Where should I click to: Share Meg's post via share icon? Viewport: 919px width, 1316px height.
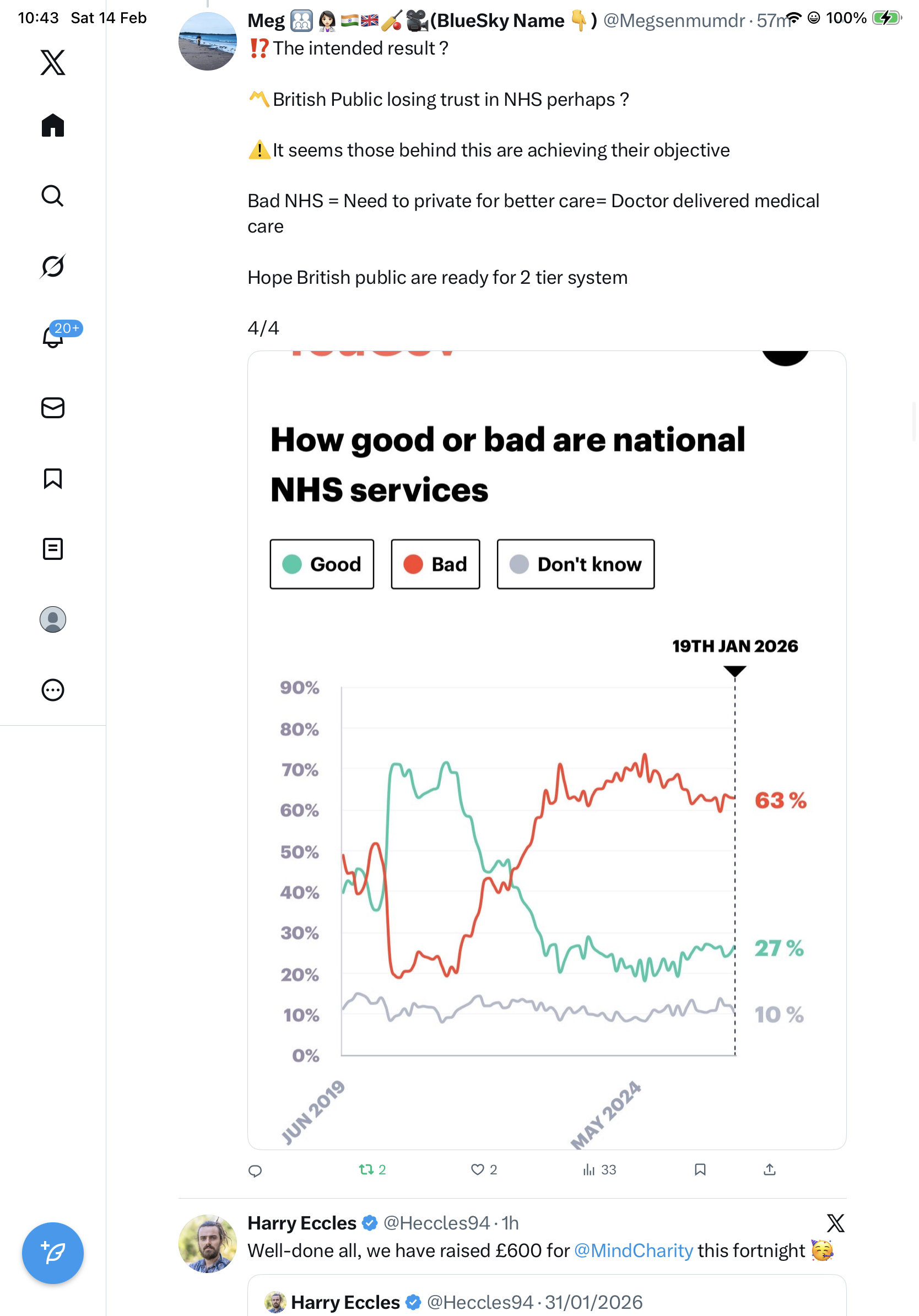pyautogui.click(x=770, y=1170)
